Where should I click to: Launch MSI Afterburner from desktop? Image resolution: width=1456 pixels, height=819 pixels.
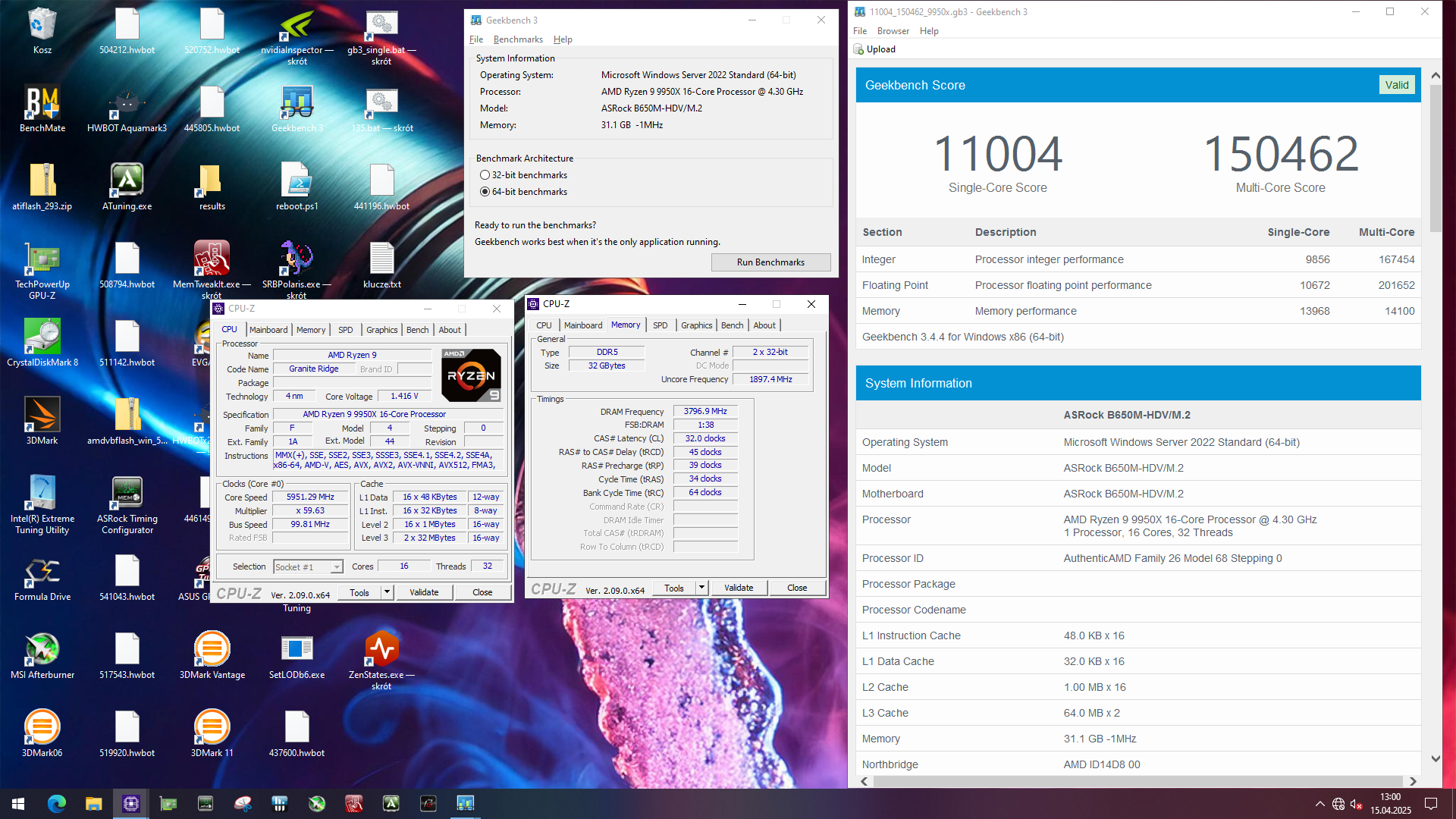(42, 655)
